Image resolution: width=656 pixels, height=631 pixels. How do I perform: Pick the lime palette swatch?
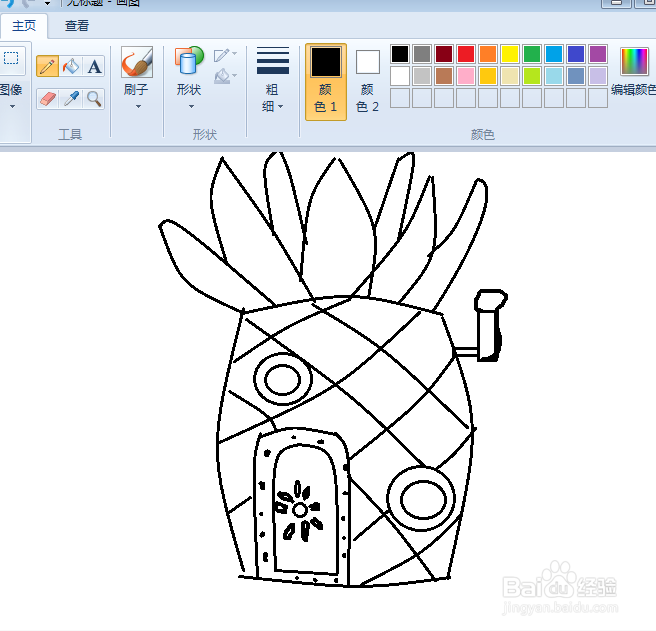coord(532,76)
